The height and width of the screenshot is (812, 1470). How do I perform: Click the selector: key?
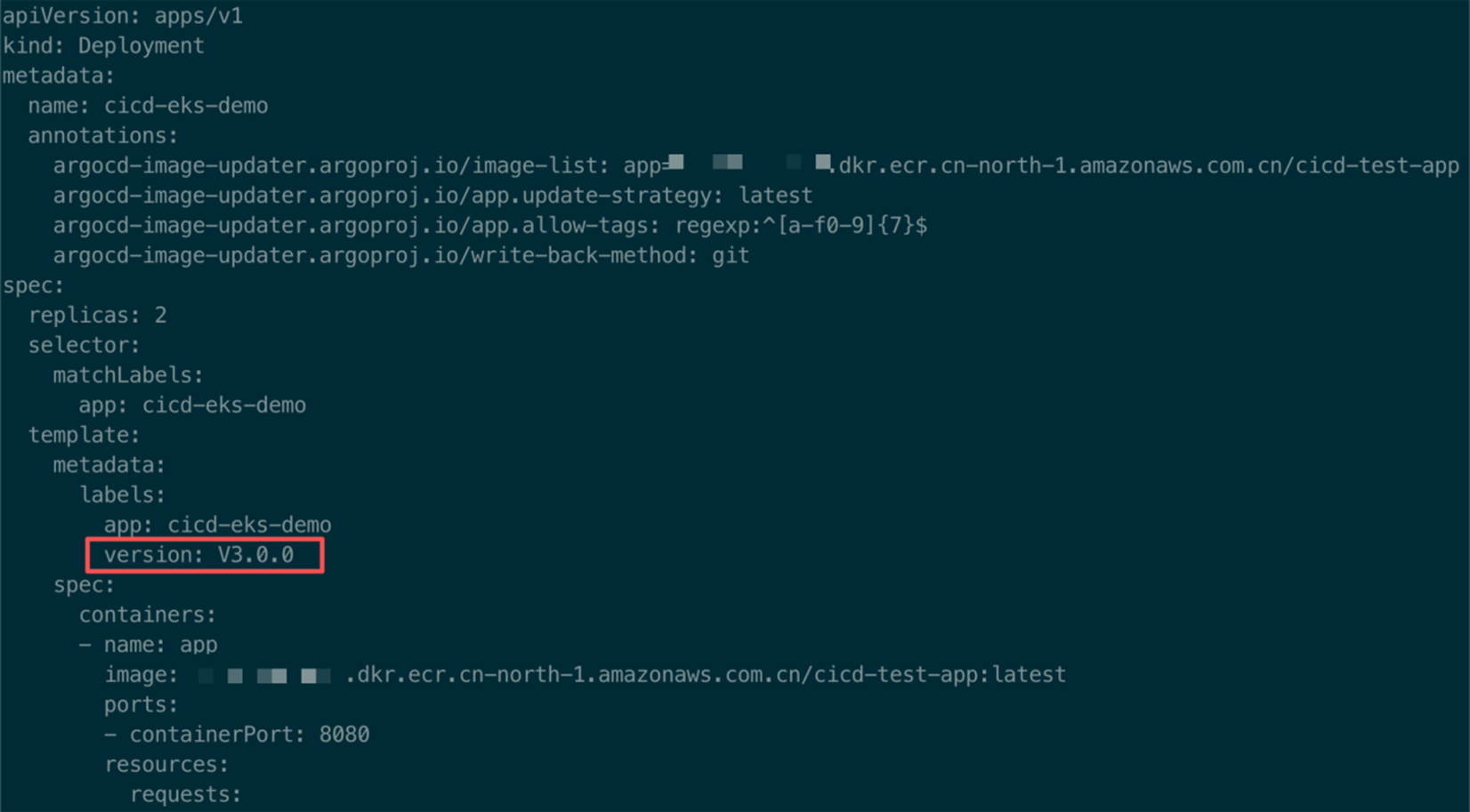[84, 345]
